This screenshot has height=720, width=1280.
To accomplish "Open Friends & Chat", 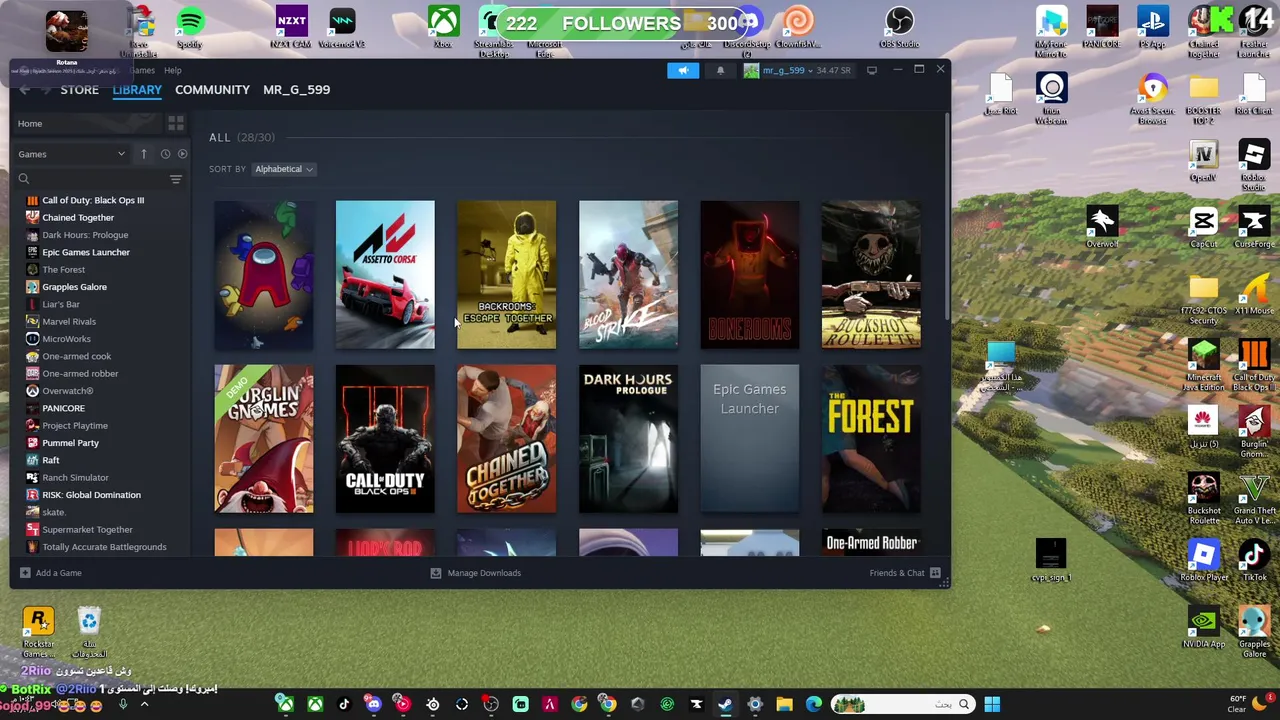I will tap(905, 573).
